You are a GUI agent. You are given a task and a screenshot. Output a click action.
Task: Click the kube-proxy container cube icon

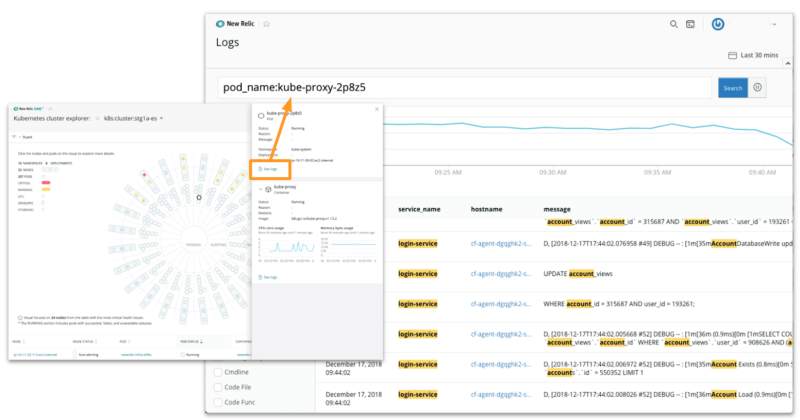tap(268, 189)
